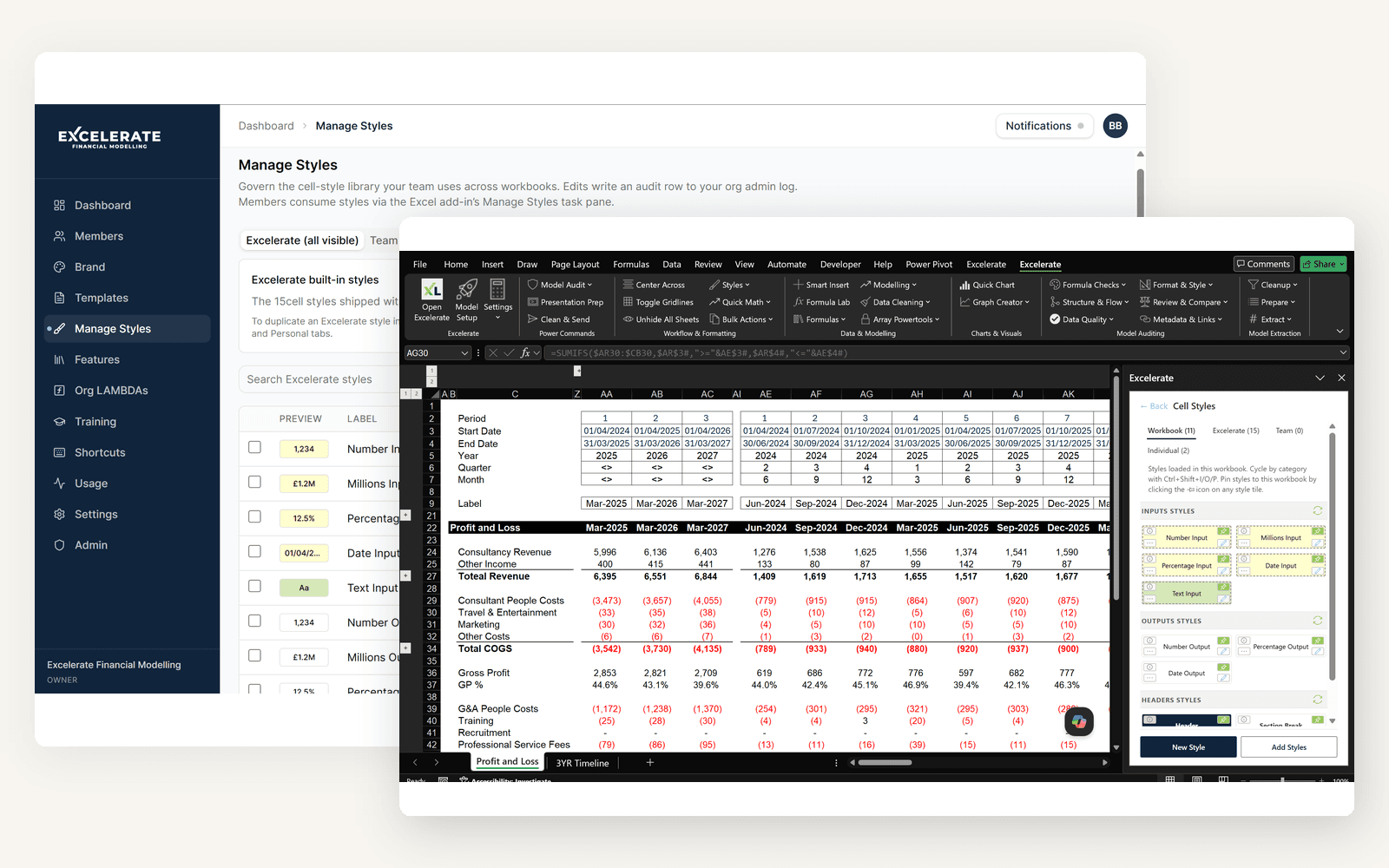The height and width of the screenshot is (868, 1389).
Task: Open Formula Lab
Action: pyautogui.click(x=821, y=302)
